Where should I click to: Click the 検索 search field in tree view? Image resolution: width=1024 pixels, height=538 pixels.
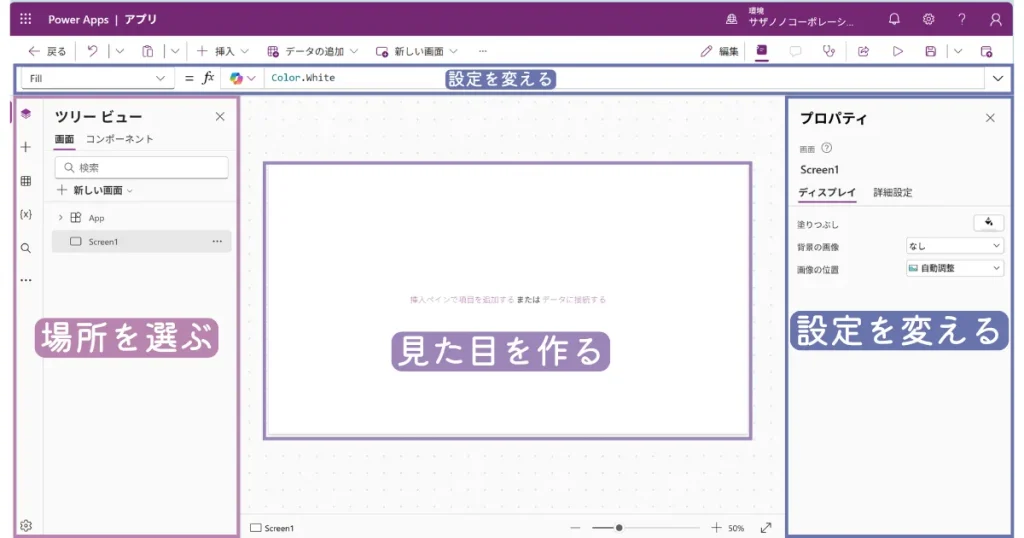pyautogui.click(x=141, y=167)
